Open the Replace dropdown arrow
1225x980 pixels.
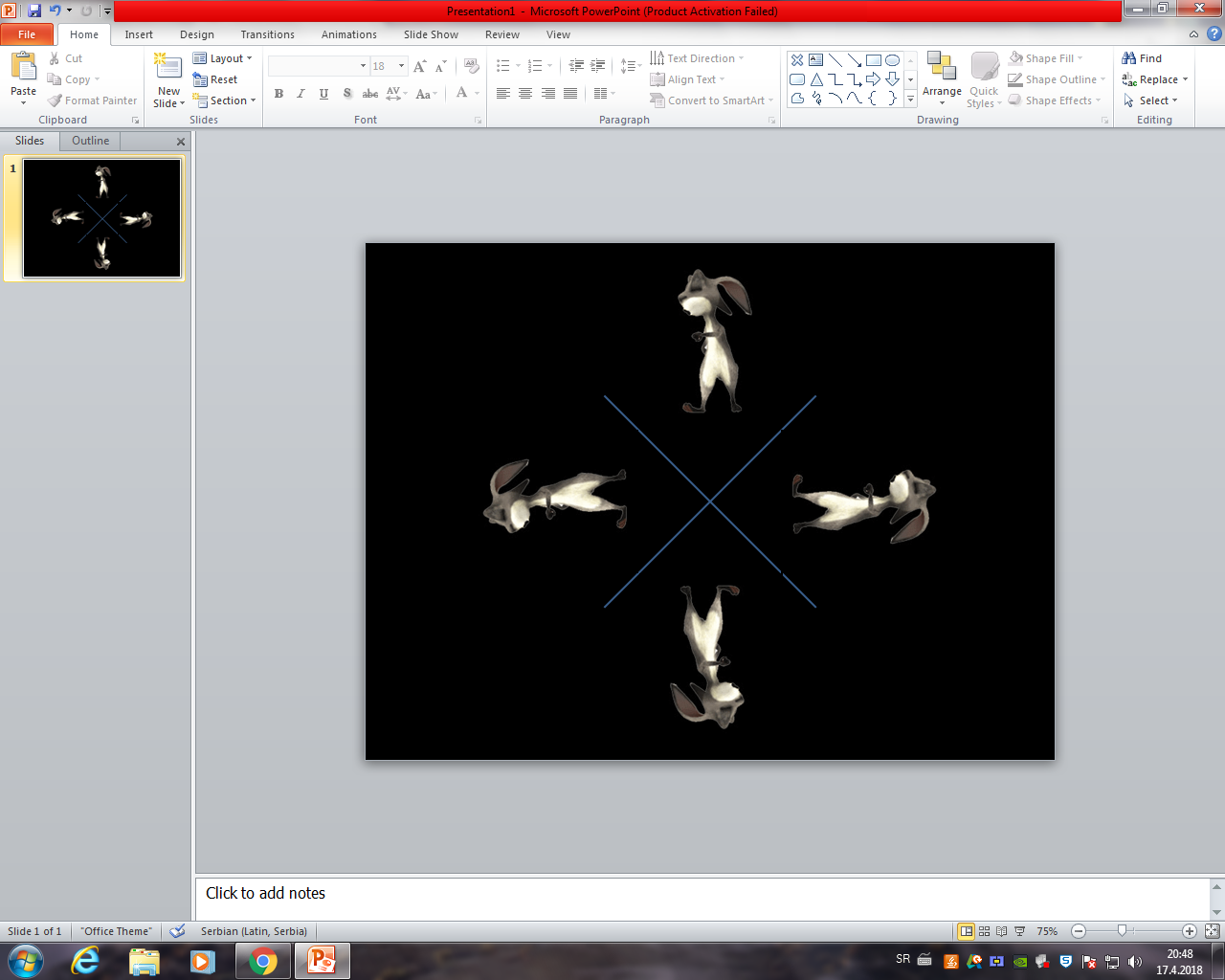1185,79
